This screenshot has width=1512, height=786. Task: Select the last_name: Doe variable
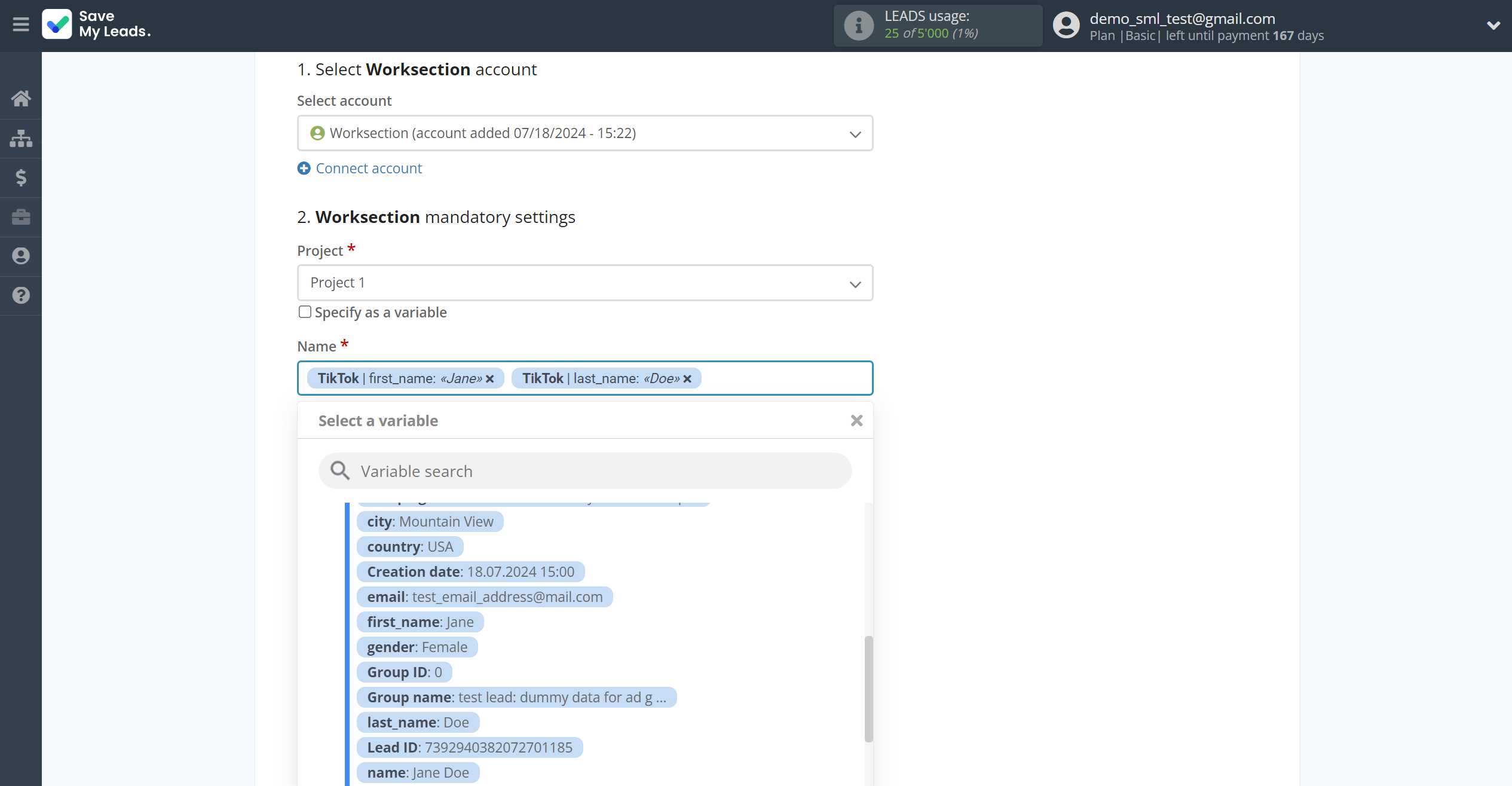tap(418, 723)
